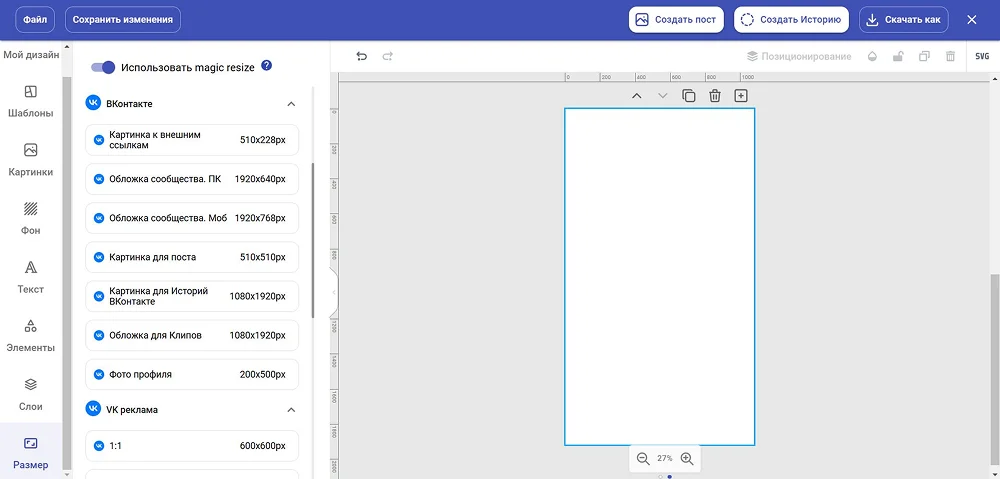Open the Текст text panel
This screenshot has width=1000, height=479.
click(x=31, y=277)
